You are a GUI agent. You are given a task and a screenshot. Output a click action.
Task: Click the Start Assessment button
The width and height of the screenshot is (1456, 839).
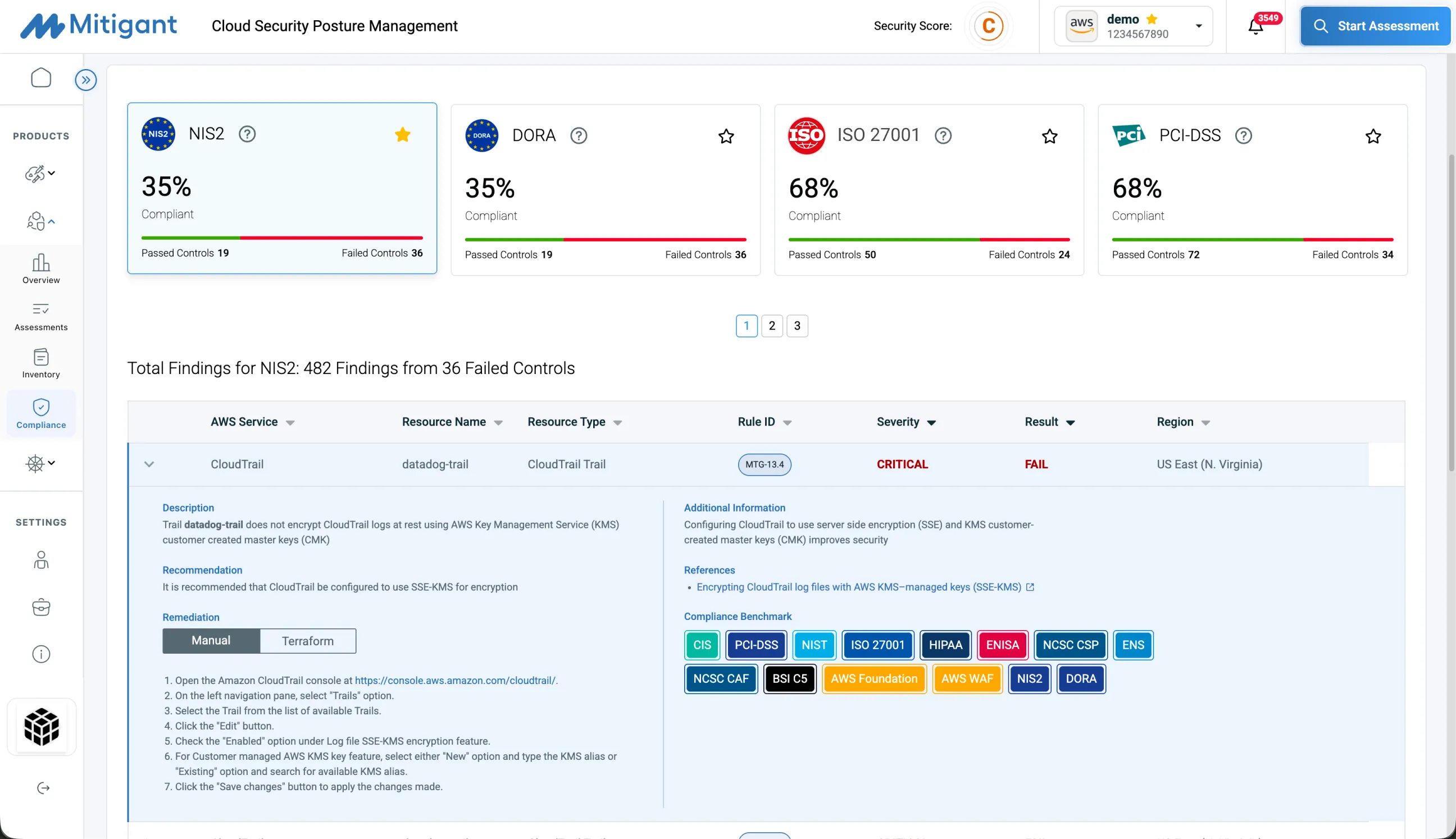[x=1375, y=26]
